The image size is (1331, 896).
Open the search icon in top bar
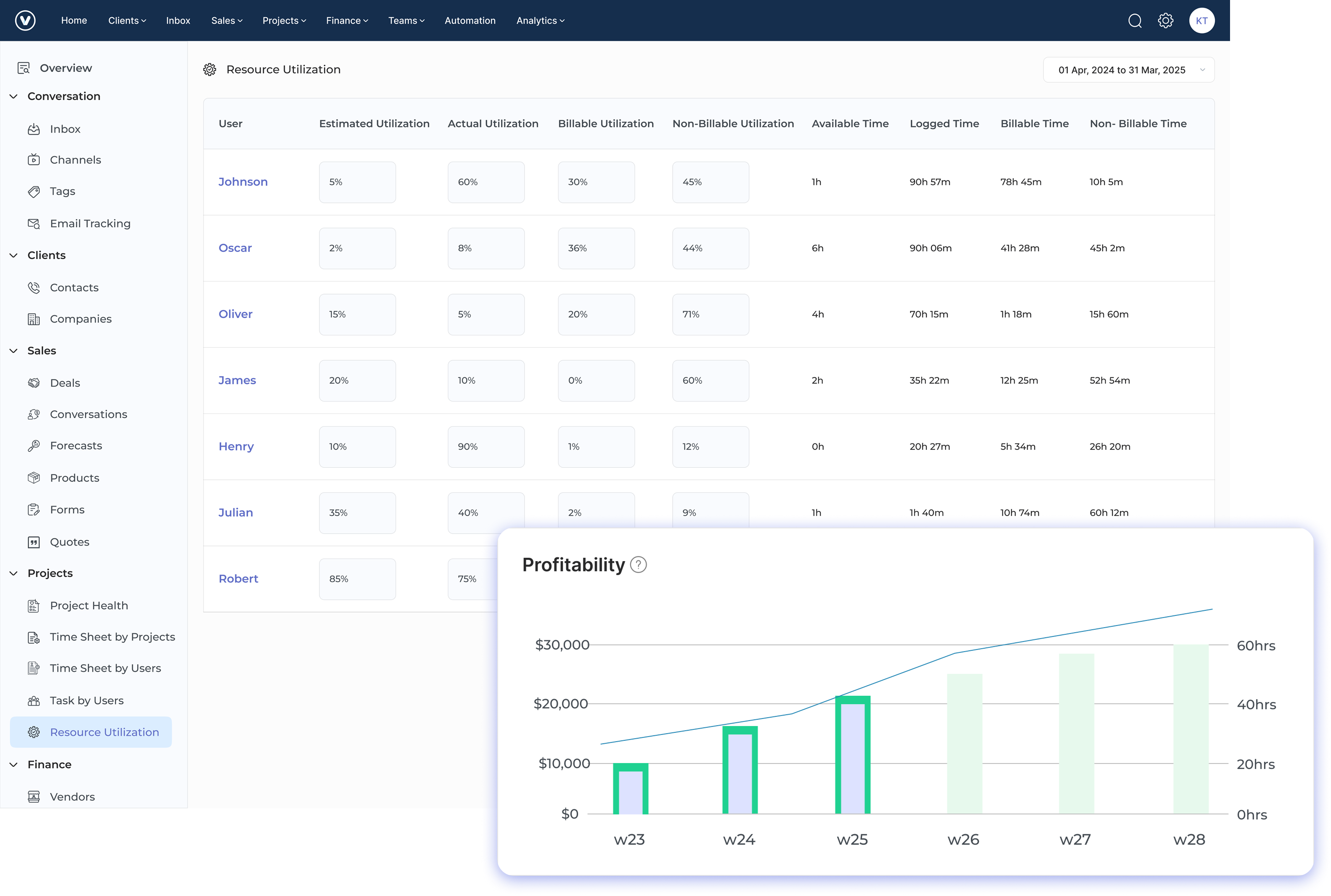click(x=1135, y=20)
